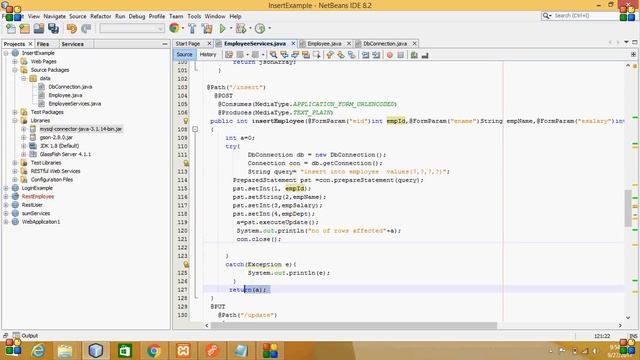Collapse code fold at line 108

point(195,129)
